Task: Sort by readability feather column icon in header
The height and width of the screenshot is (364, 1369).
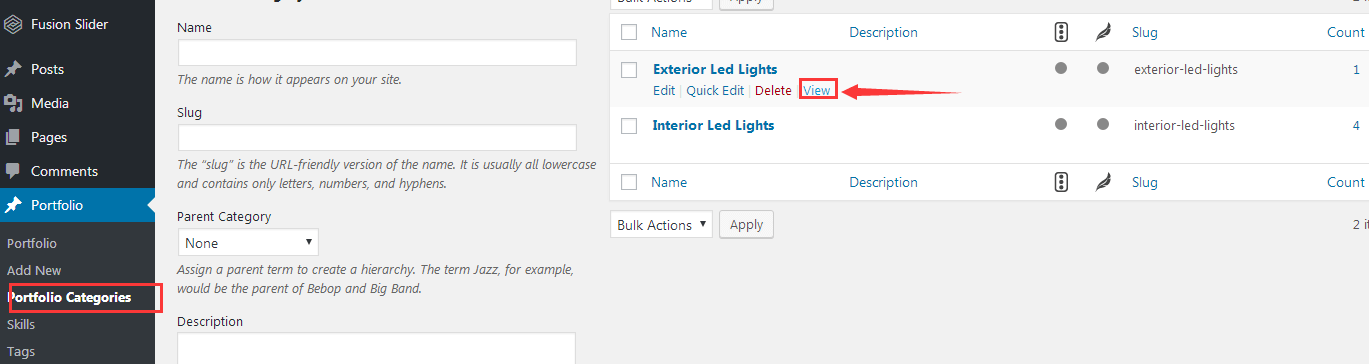Action: [1103, 32]
